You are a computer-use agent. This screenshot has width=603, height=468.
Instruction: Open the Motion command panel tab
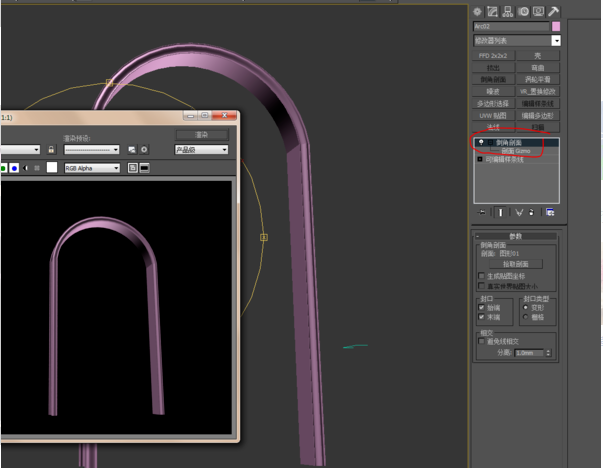tap(523, 12)
